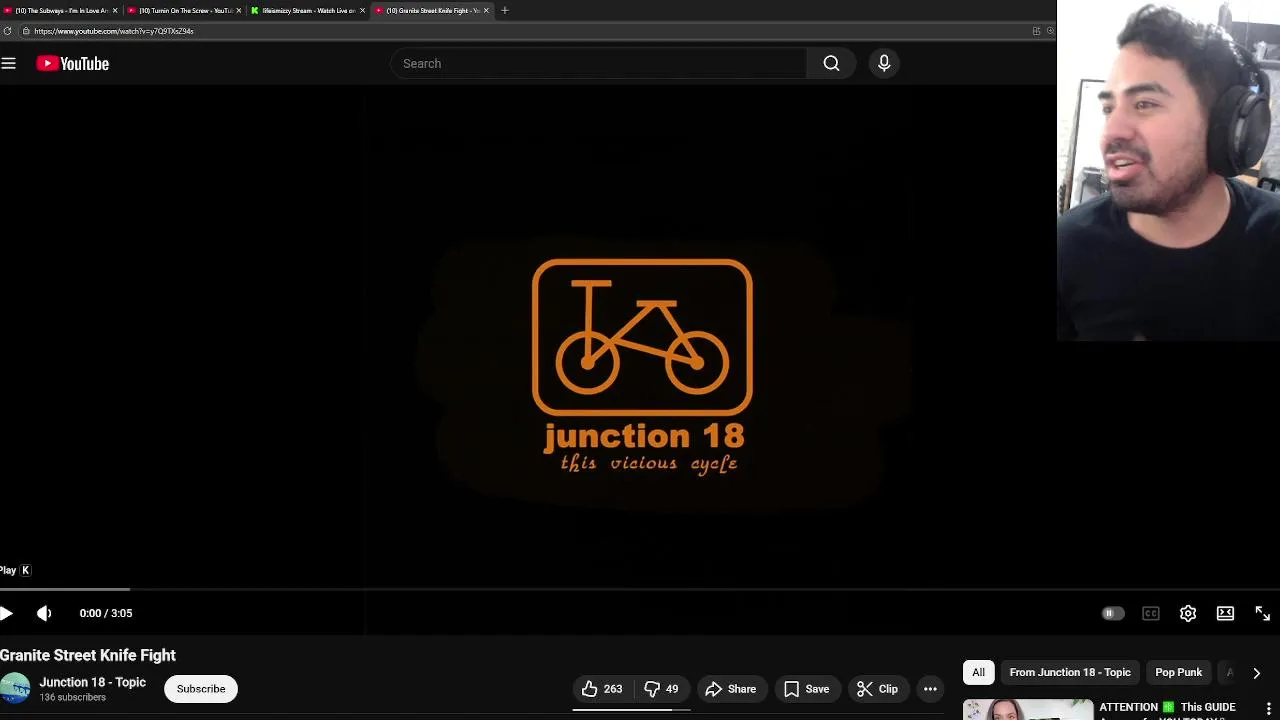Switch to theater mode

pos(1225,613)
